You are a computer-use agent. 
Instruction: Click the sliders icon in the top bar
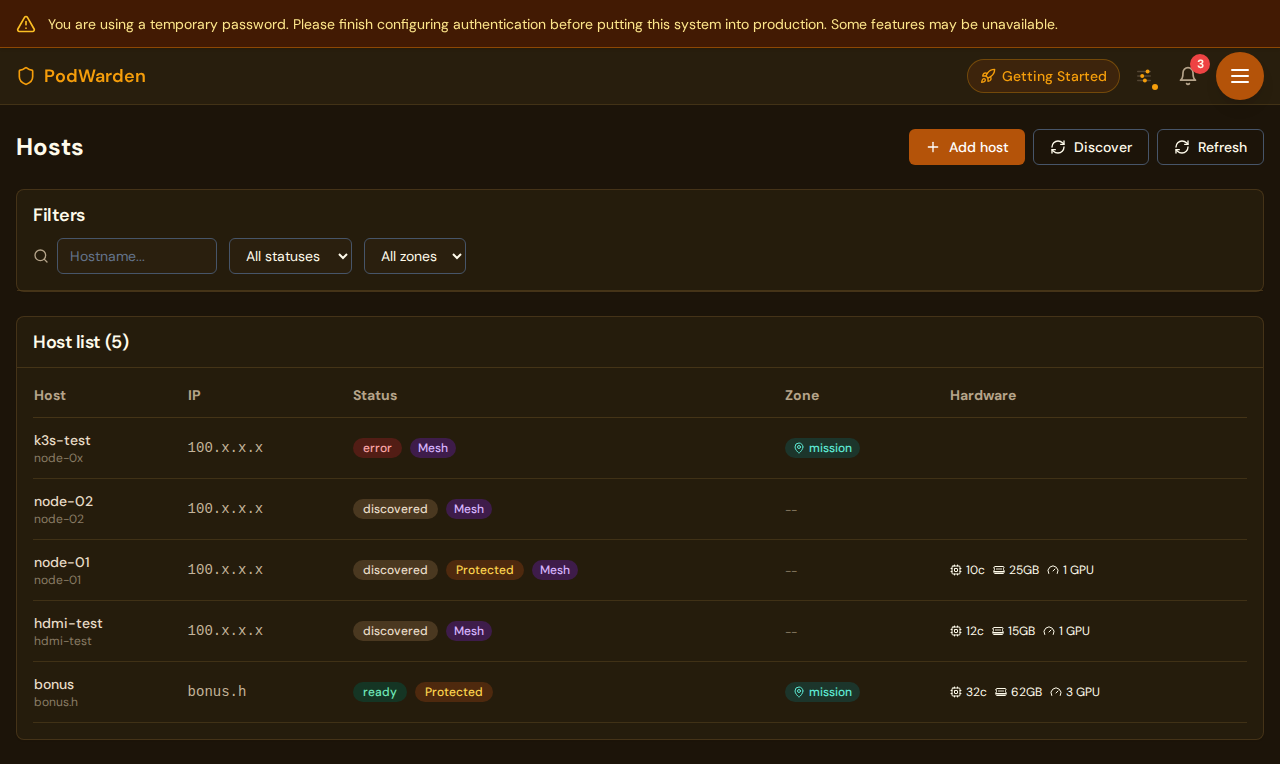(1146, 75)
